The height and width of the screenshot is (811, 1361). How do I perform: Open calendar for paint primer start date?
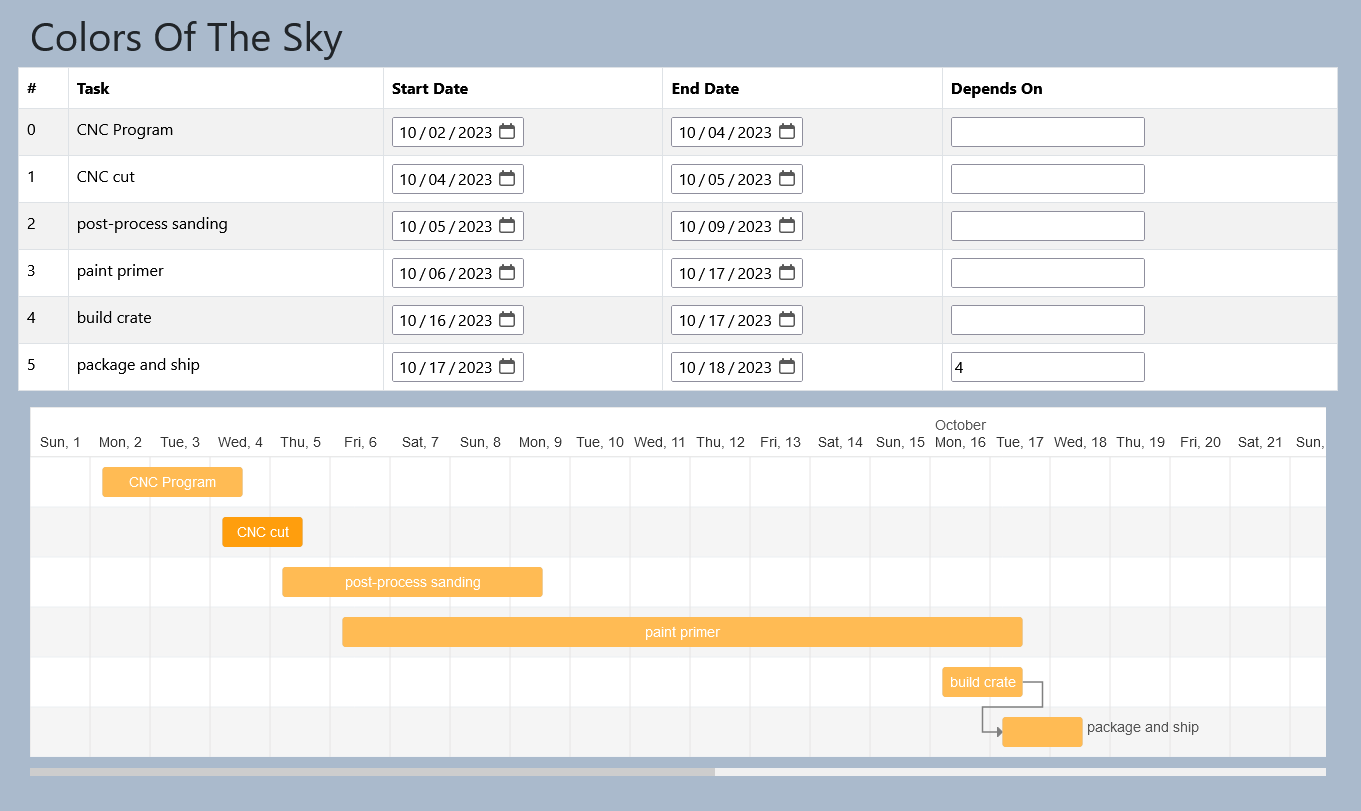[507, 273]
